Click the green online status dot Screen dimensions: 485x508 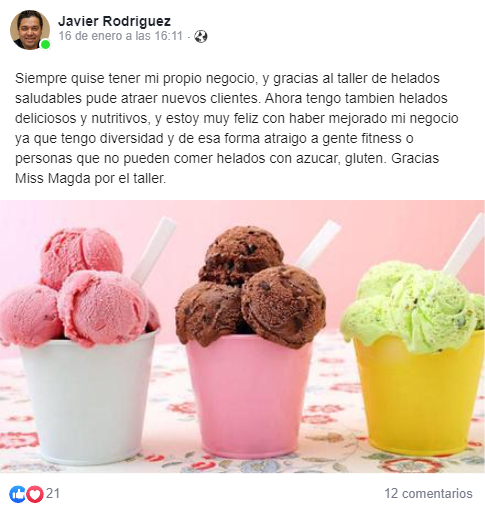(45, 44)
